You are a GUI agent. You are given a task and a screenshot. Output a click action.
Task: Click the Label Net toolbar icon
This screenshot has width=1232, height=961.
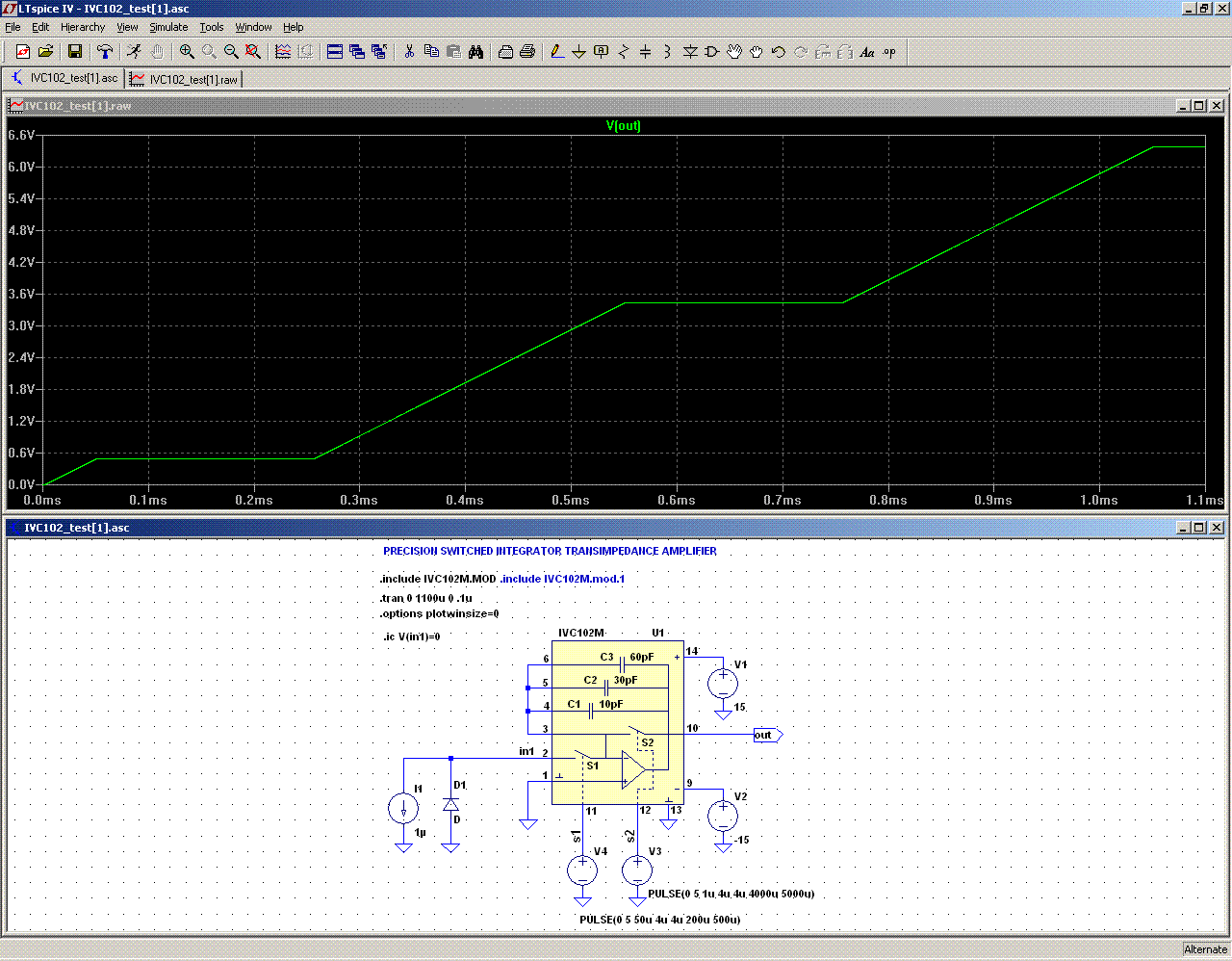pyautogui.click(x=602, y=52)
